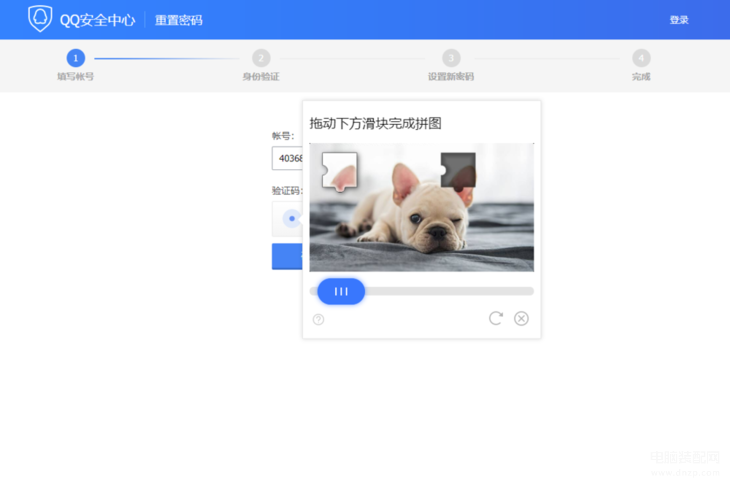Click the QQ安全中心 header text
The image size is (730, 486).
(97, 20)
